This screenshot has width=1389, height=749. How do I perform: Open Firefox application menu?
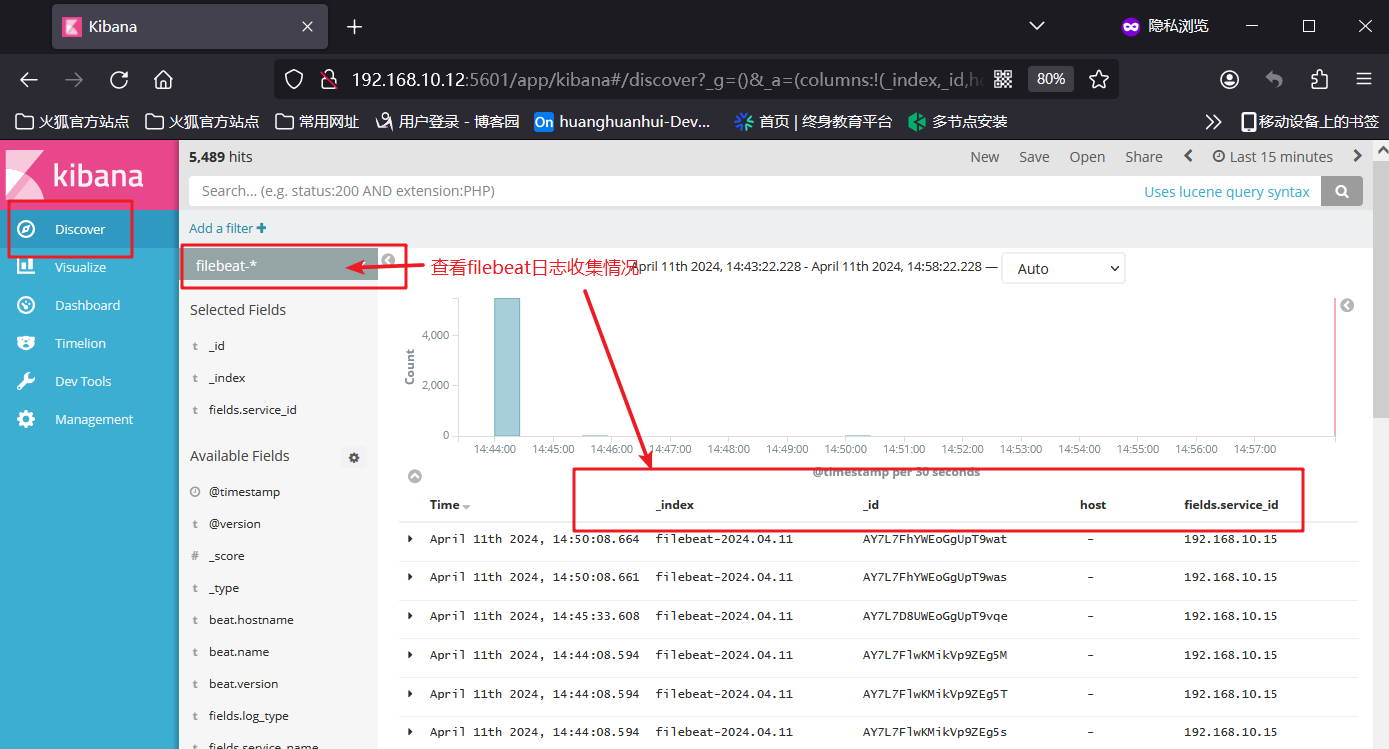[1363, 79]
